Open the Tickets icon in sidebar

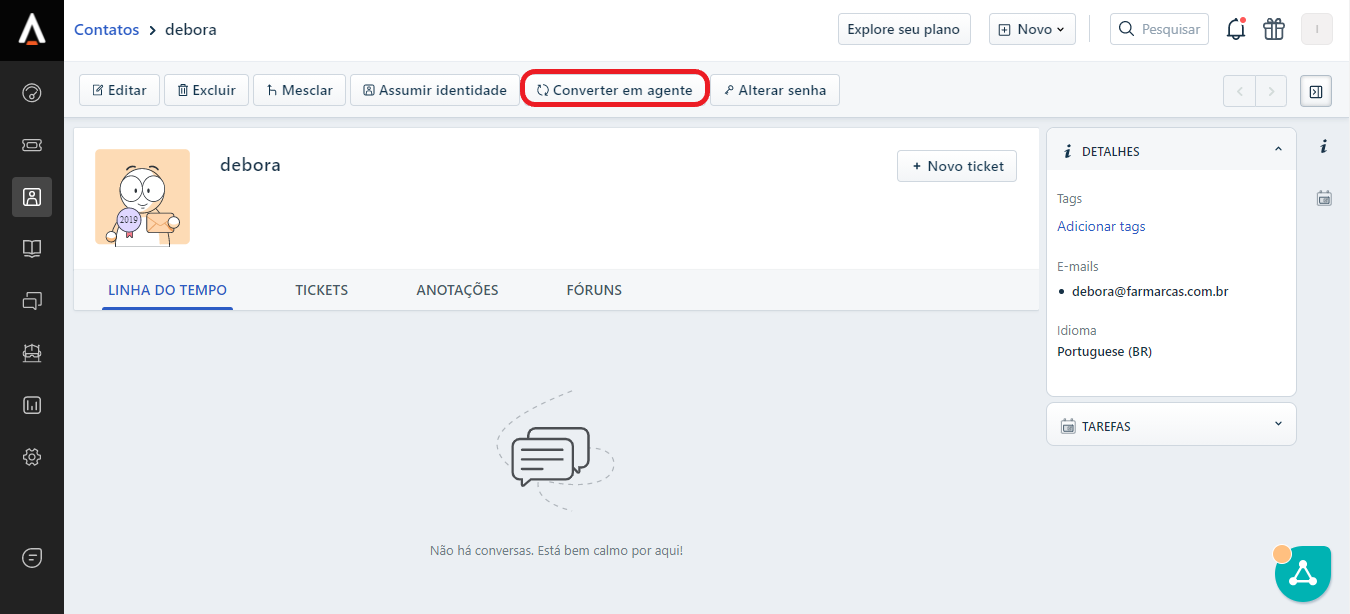point(32,145)
